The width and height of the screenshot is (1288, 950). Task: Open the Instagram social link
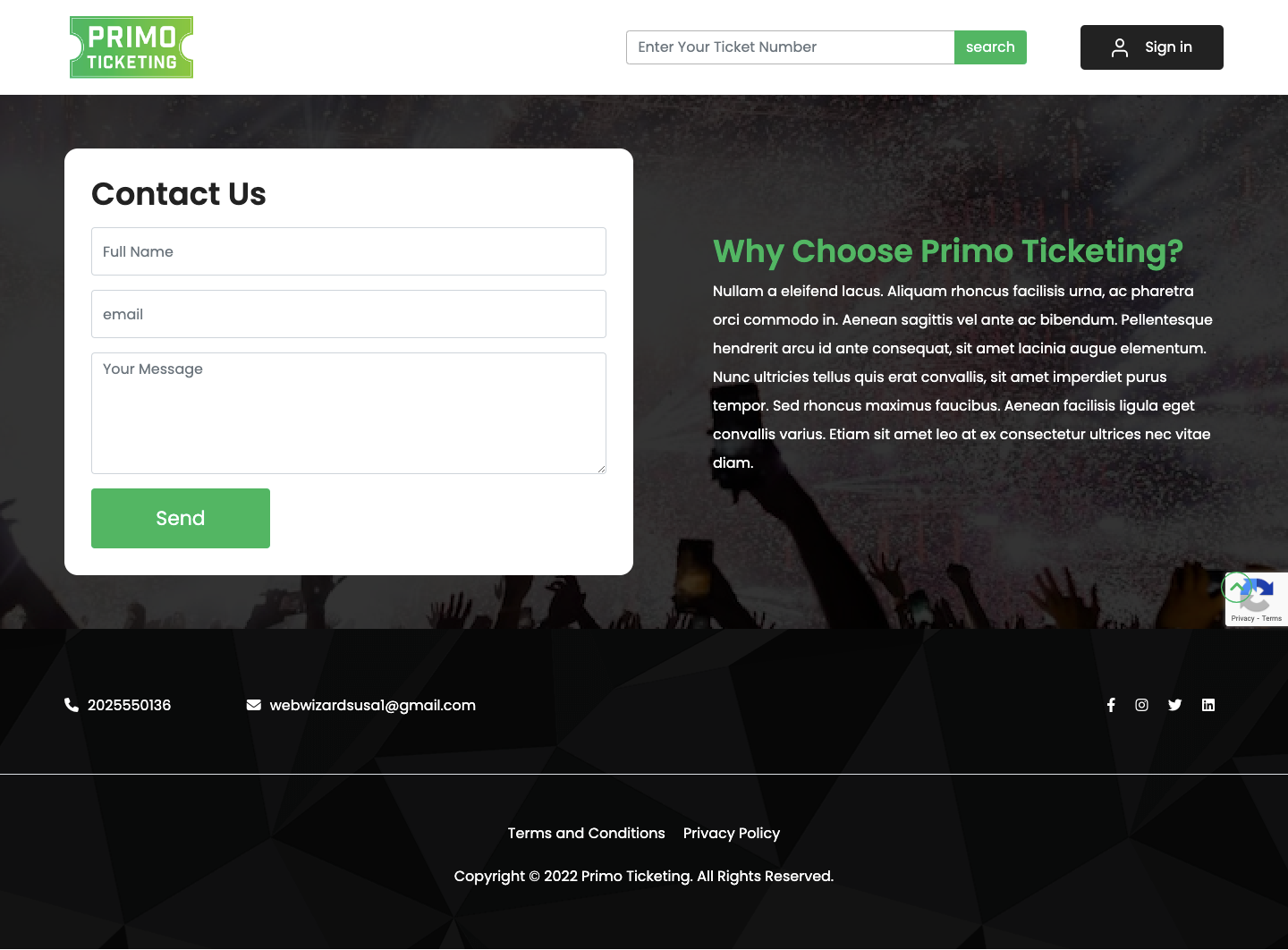point(1142,705)
